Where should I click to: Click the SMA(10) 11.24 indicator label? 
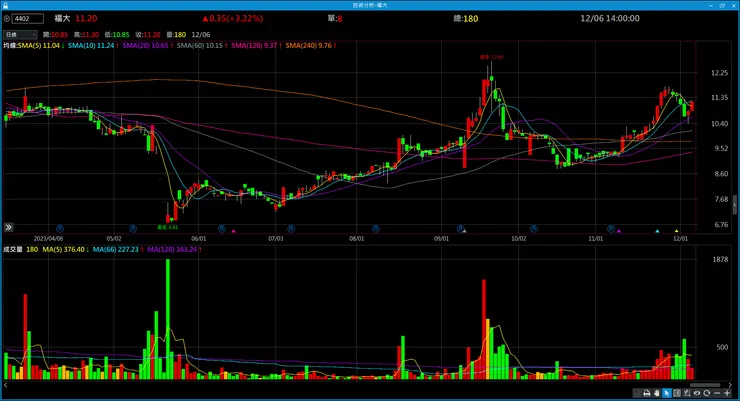pyautogui.click(x=93, y=46)
